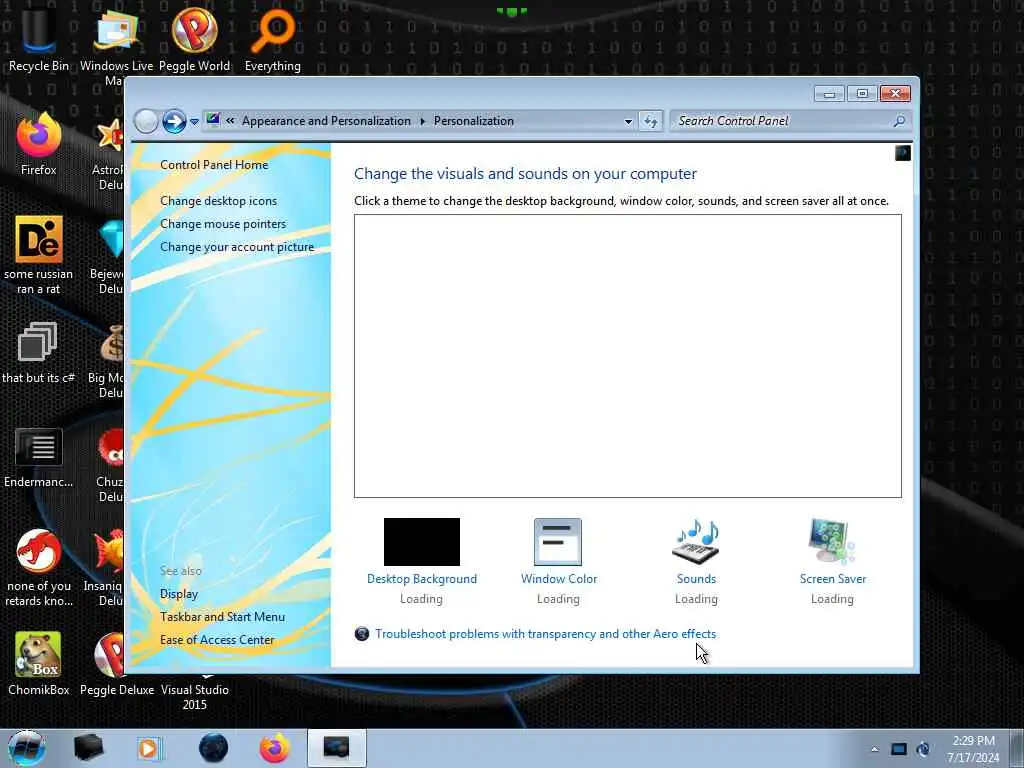Open the 'some russian ran a rat' icon
This screenshot has height=768, width=1024.
[x=39, y=255]
